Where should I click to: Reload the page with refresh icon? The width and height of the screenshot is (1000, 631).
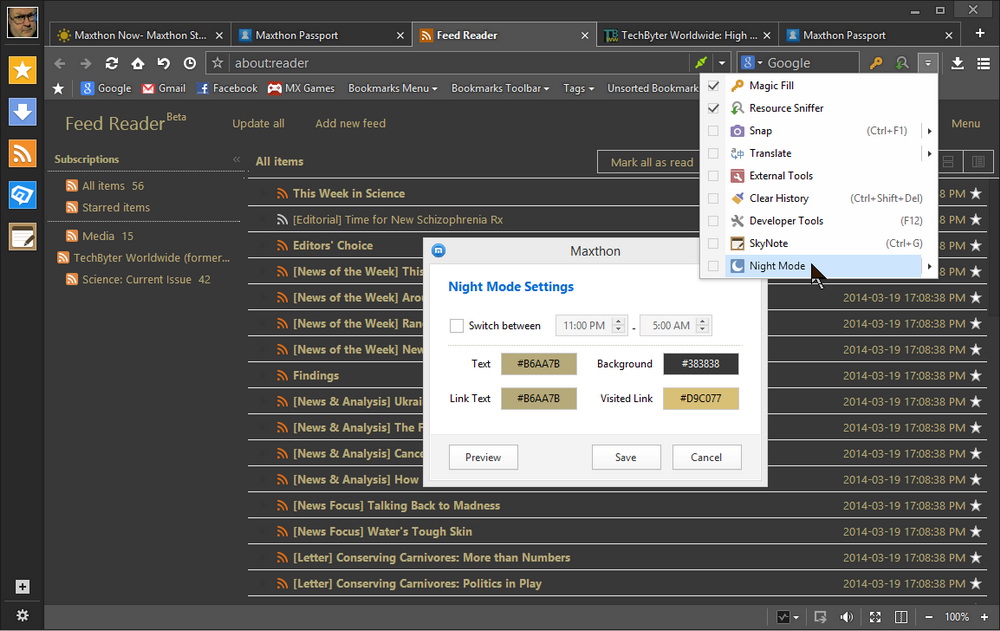pos(112,63)
